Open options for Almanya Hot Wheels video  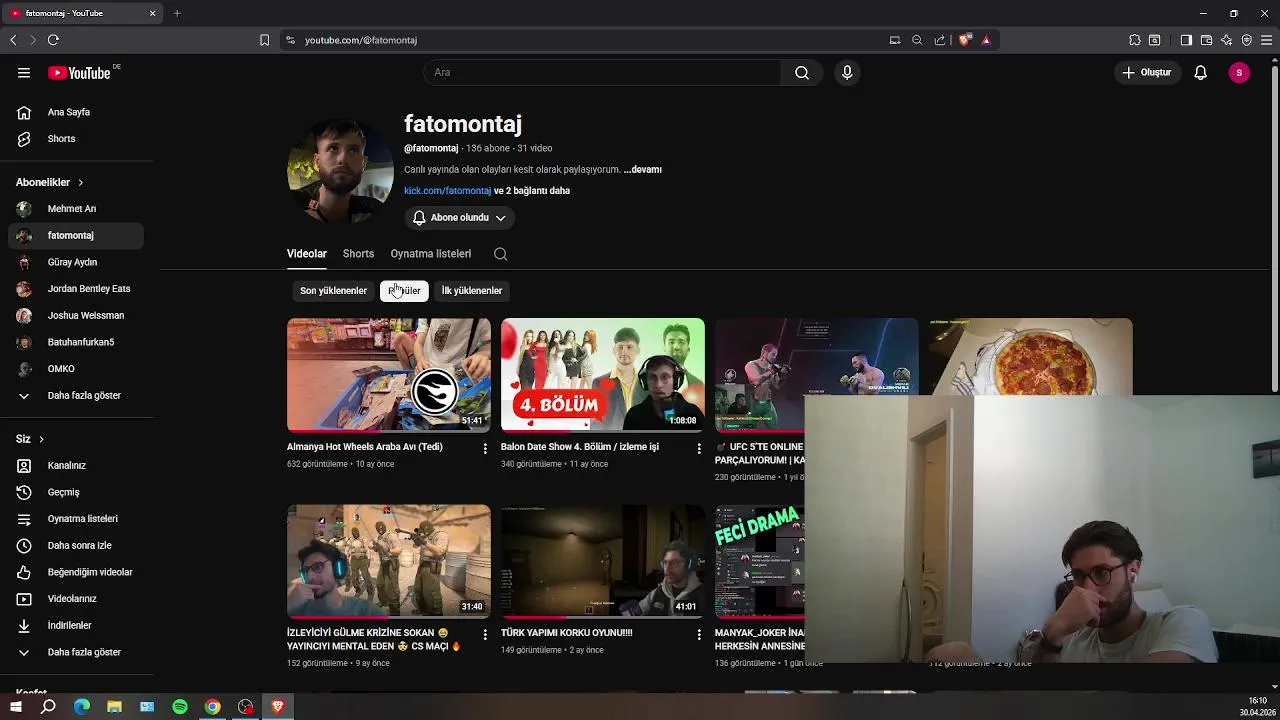click(x=485, y=448)
